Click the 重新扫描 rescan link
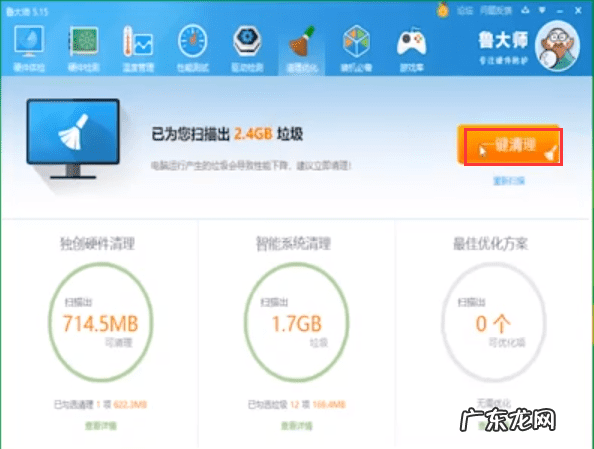Viewport: 594px width, 449px height. (x=509, y=181)
